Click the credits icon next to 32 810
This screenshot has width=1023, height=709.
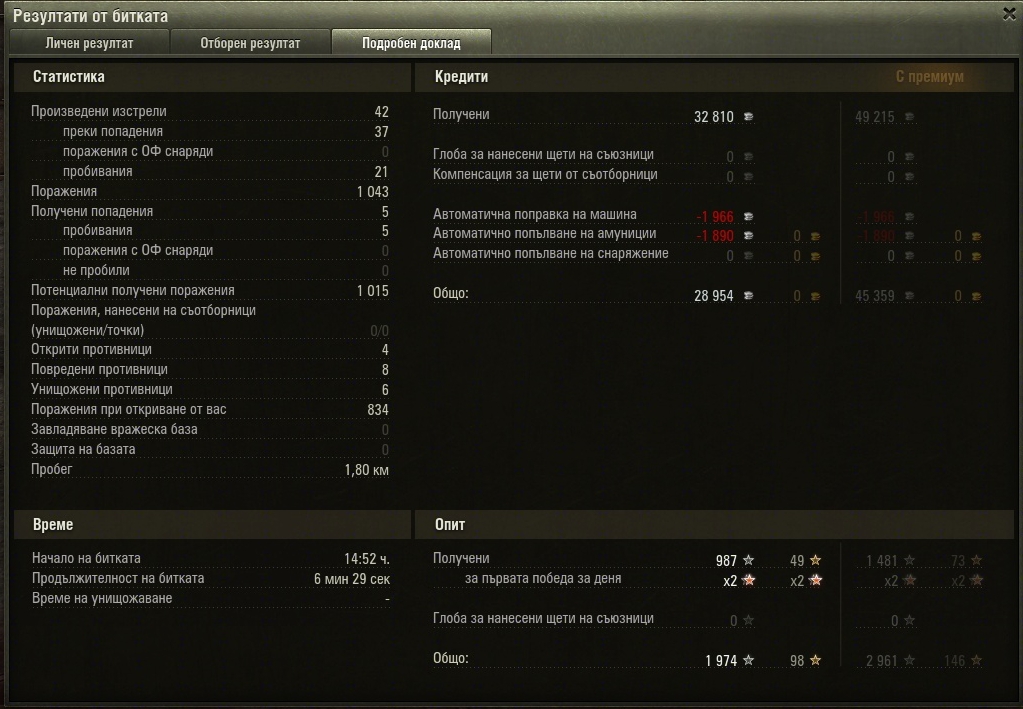749,117
